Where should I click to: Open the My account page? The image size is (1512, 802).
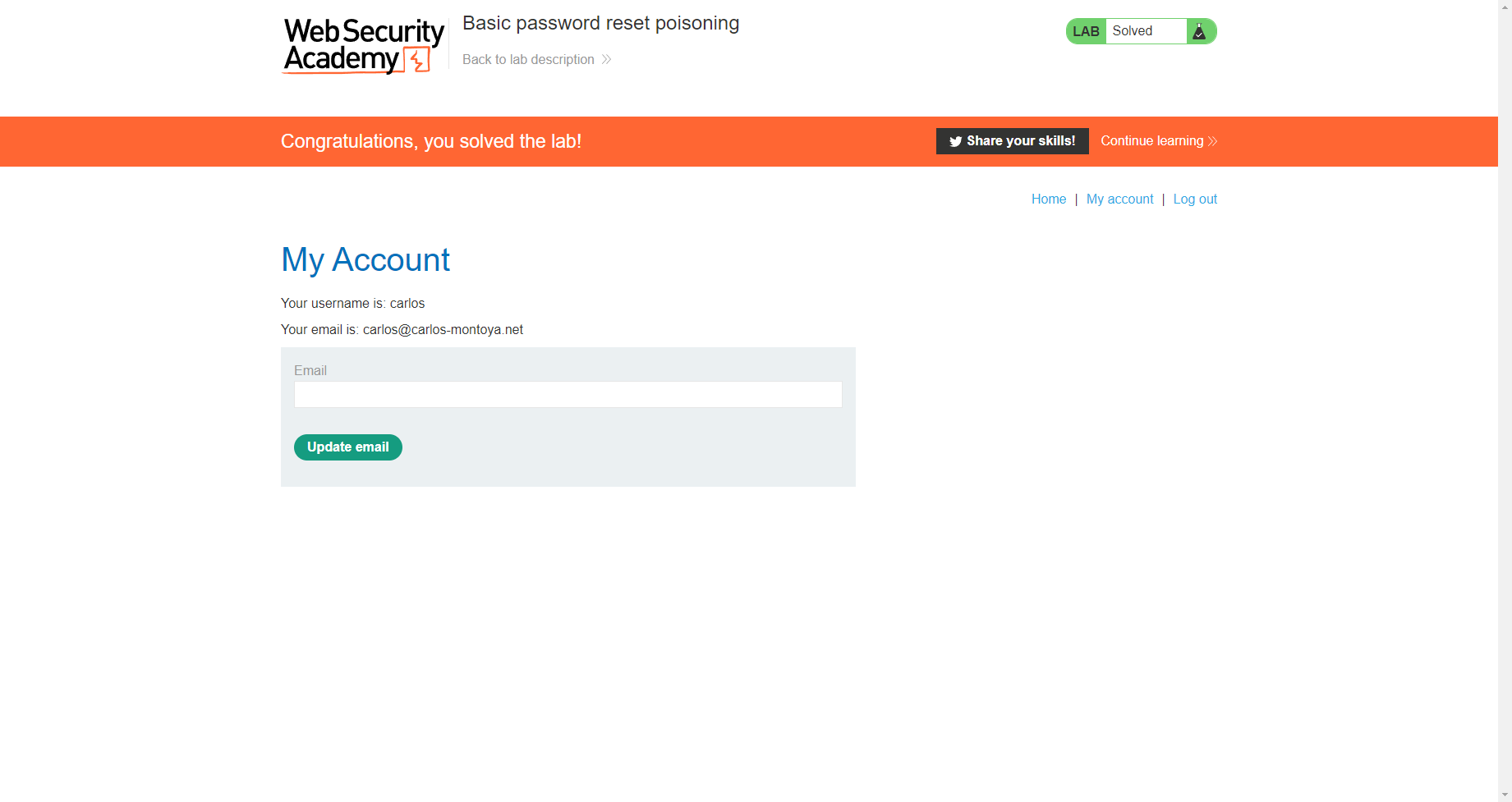(1119, 199)
